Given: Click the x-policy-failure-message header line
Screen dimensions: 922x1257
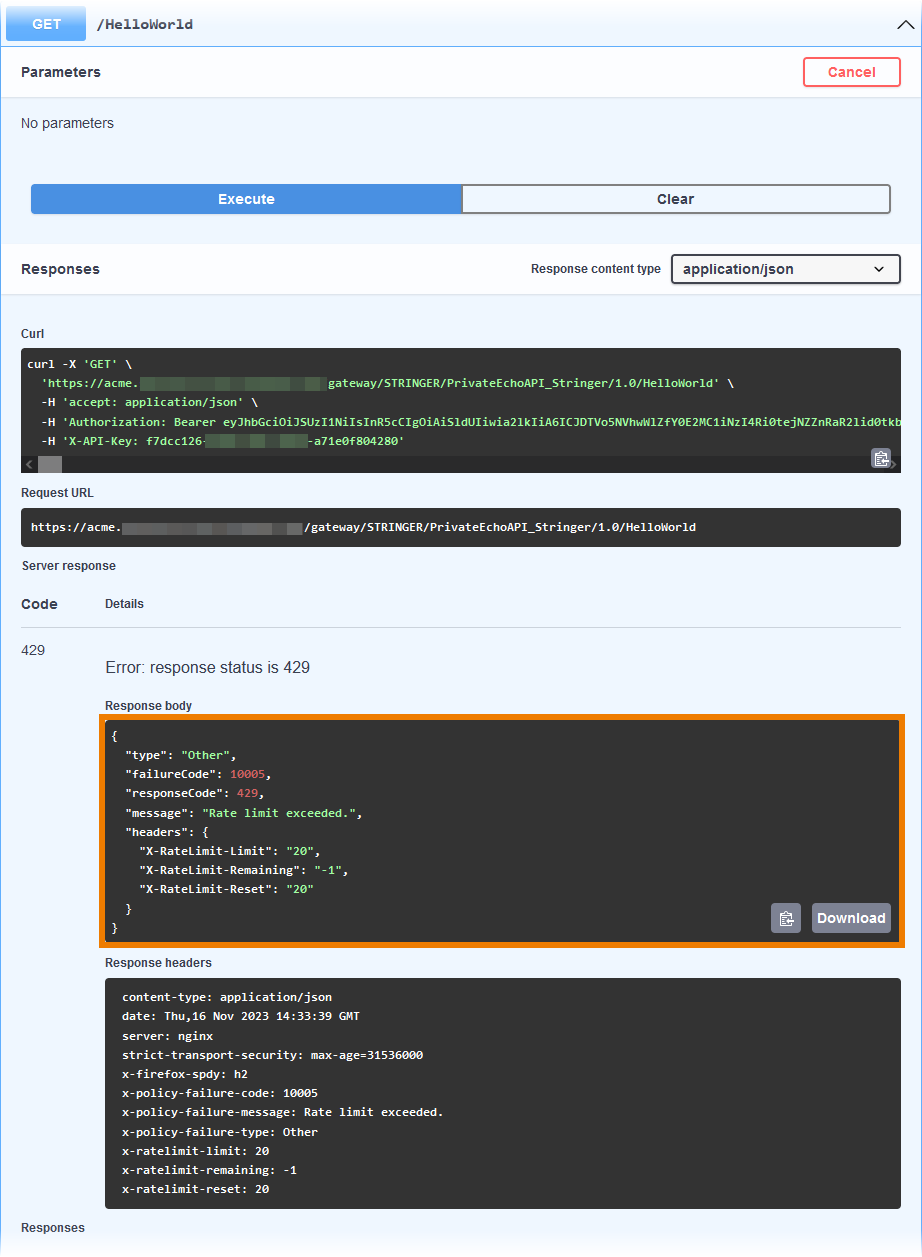Looking at the screenshot, I should coord(282,1112).
